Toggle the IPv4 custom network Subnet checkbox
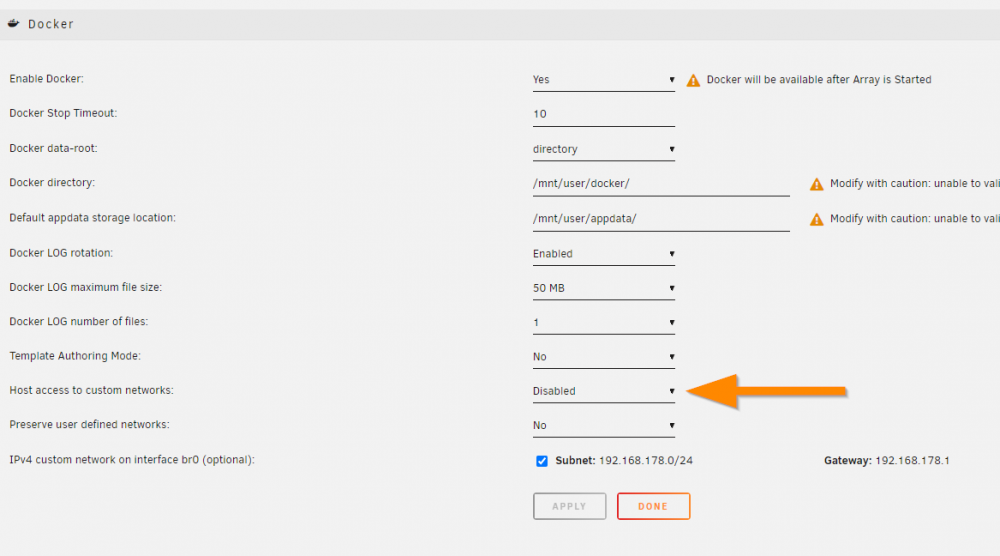This screenshot has height=556, width=1000. point(541,461)
